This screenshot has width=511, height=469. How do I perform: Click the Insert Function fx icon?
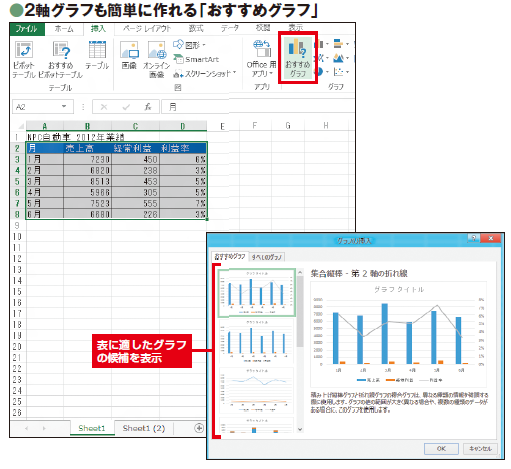coord(148,107)
